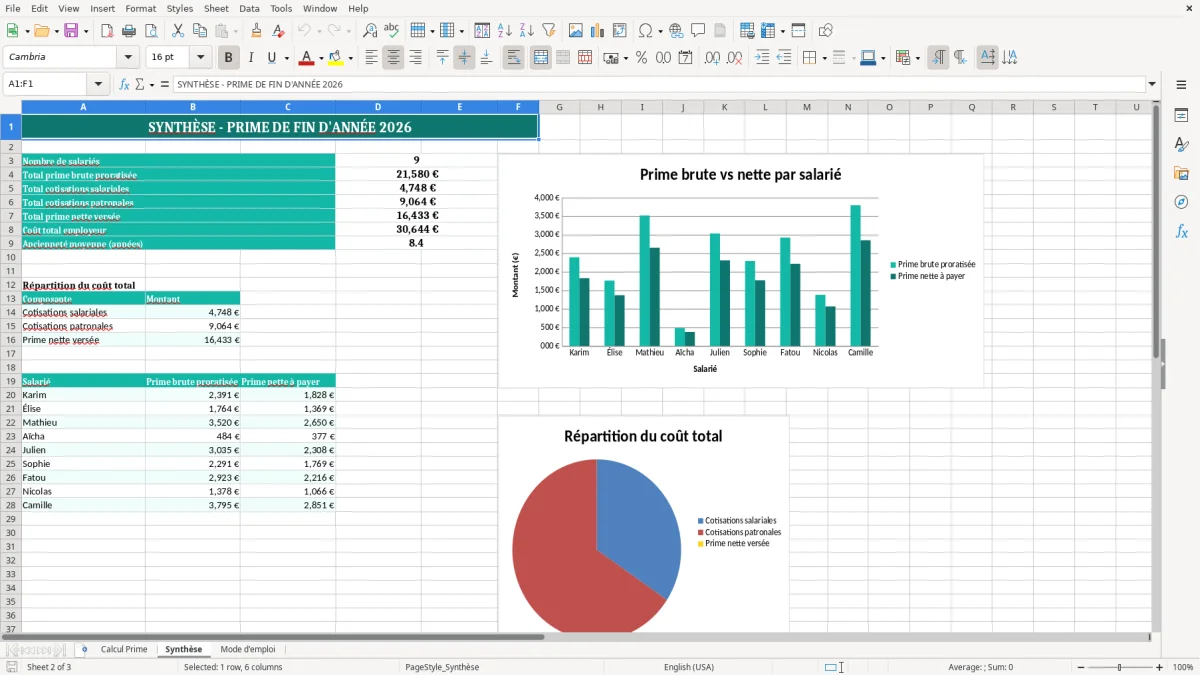Insert a hyperlink
Screen dimensions: 1200x675
point(676,31)
